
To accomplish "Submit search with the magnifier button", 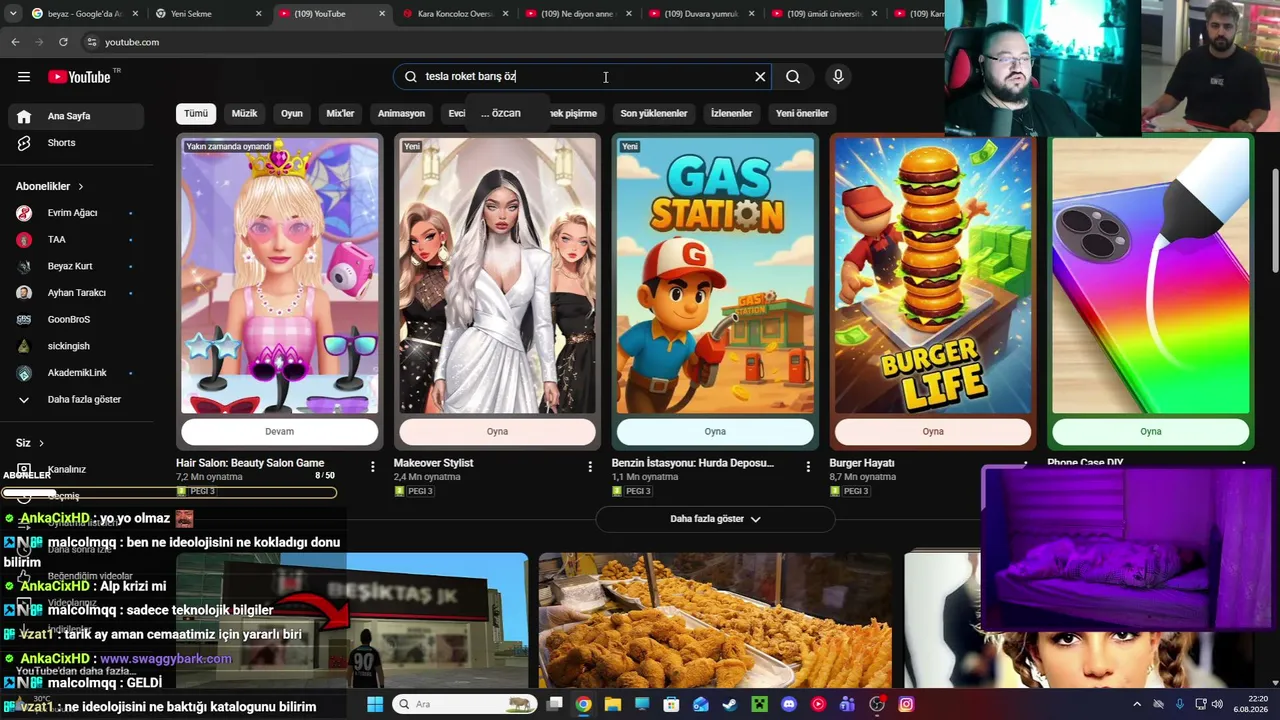I will (x=793, y=77).
